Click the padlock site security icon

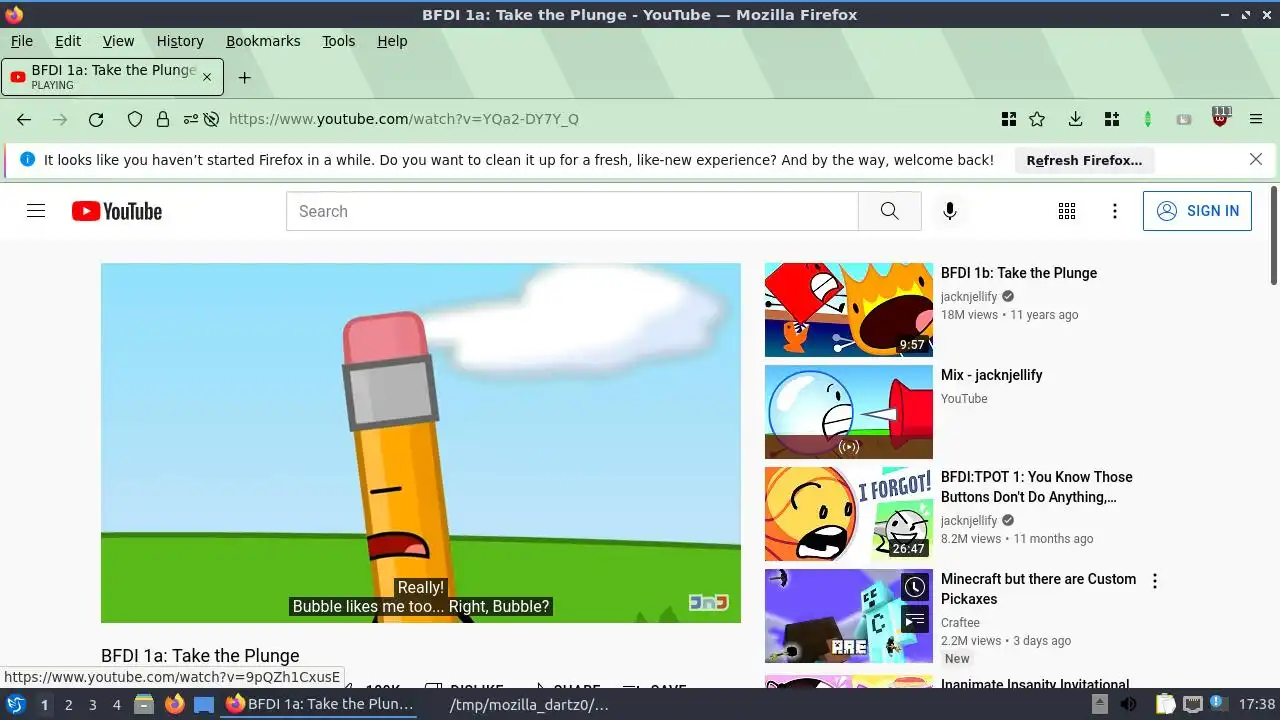162,119
